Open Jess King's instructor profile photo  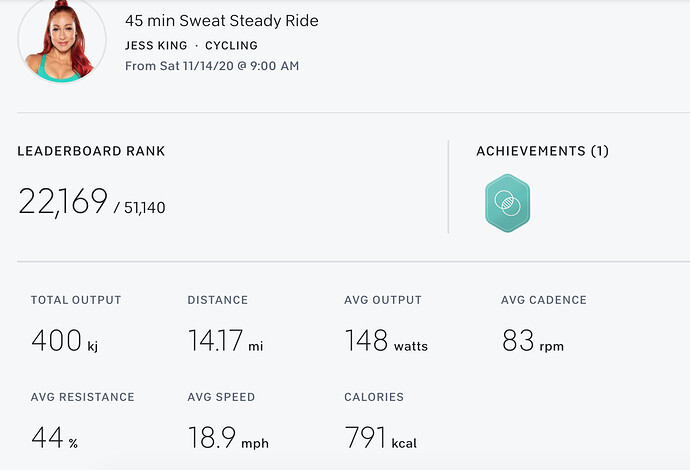(62, 41)
